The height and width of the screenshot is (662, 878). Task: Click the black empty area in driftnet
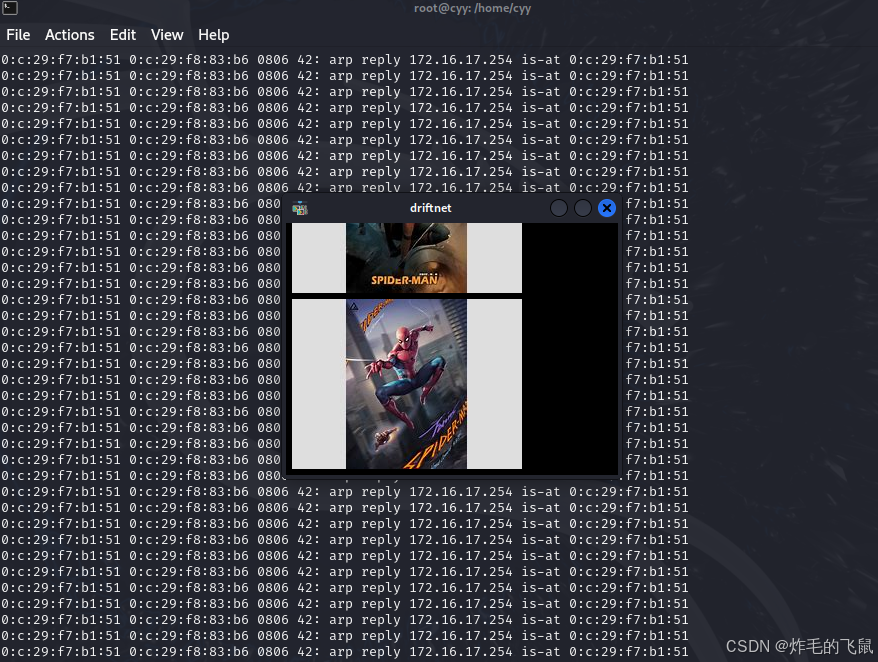568,350
